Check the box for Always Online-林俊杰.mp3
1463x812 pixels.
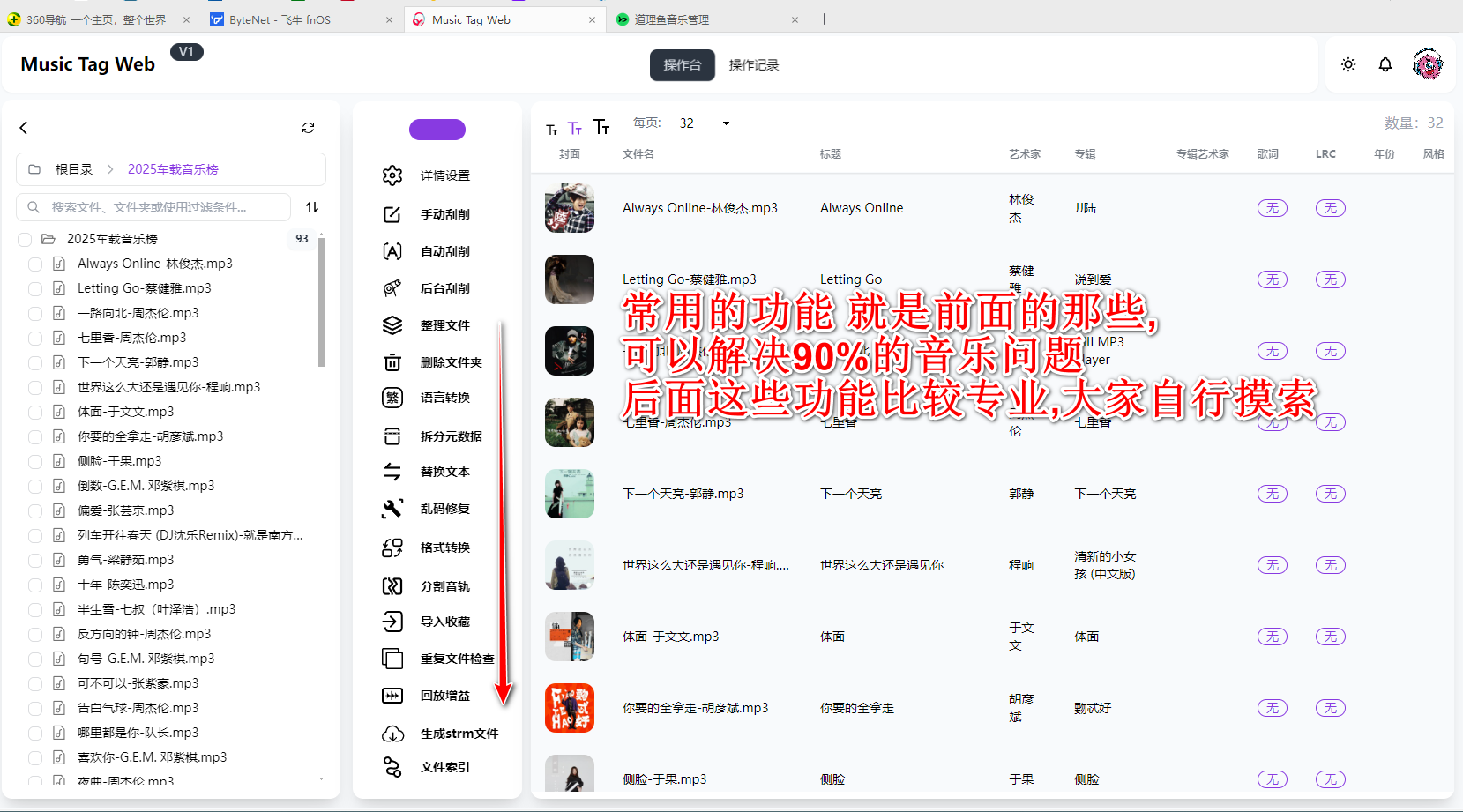pyautogui.click(x=35, y=264)
